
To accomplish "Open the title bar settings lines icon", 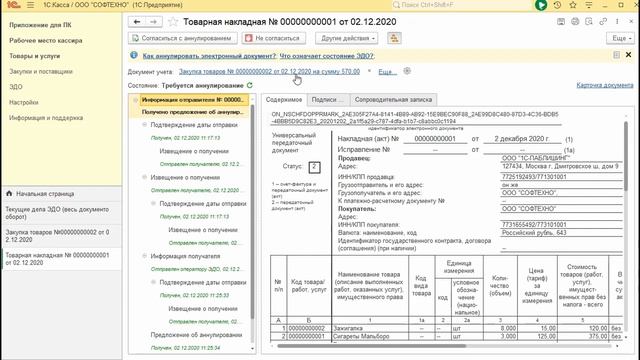I will (589, 5).
